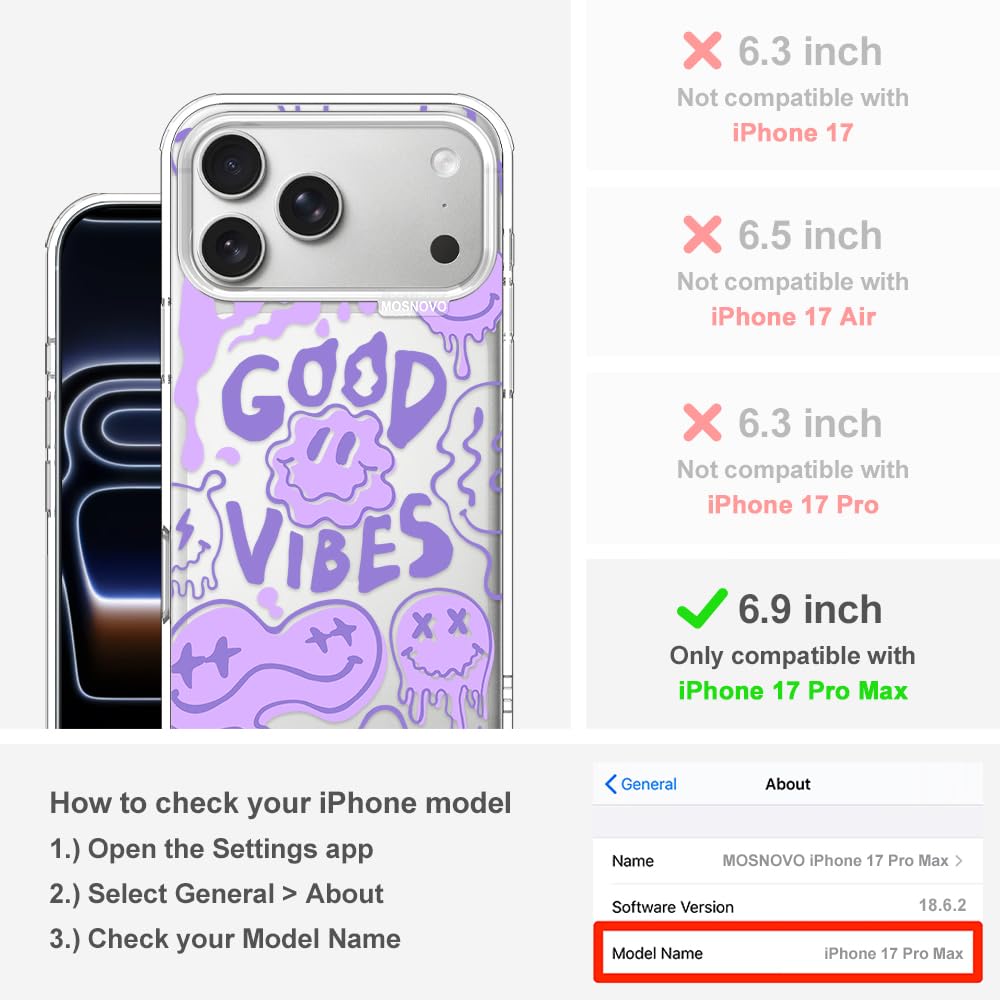
Task: Select the About title header
Action: tap(788, 784)
